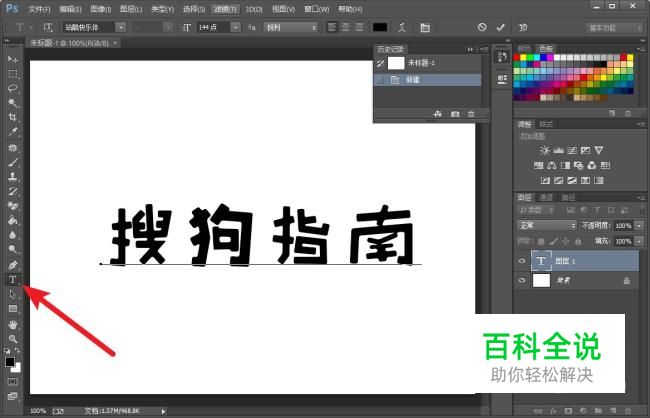Add Brightness/Contrast adjustment (sun icon)
This screenshot has width=650, height=418.
point(545,151)
